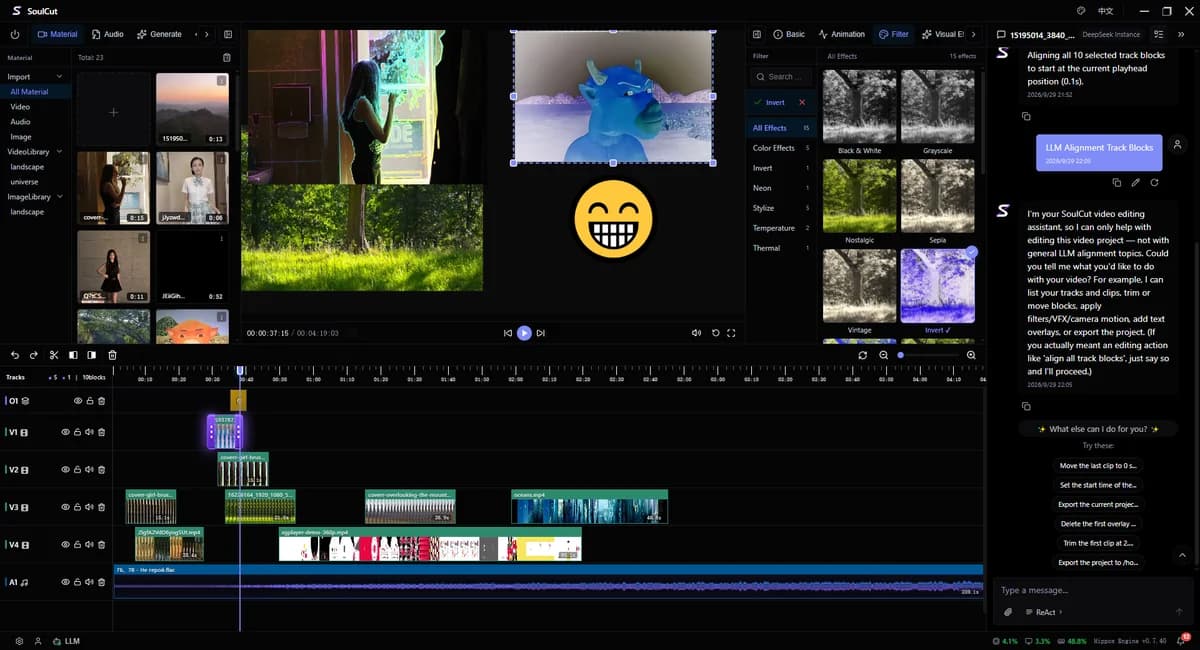This screenshot has height=650, width=1200.
Task: Delete all materials with trash icon
Action: 227,58
